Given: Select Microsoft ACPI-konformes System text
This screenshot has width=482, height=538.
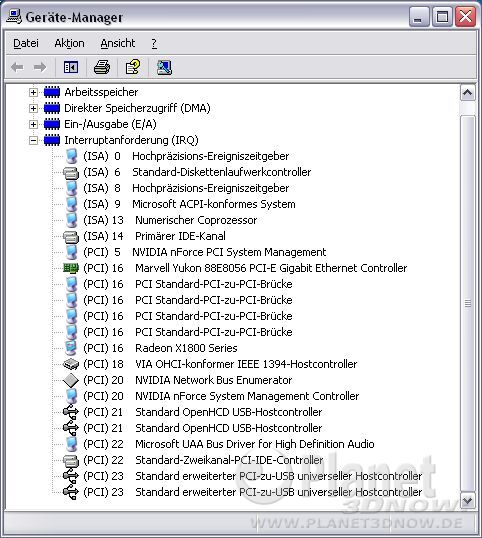Looking at the screenshot, I should (x=214, y=204).
